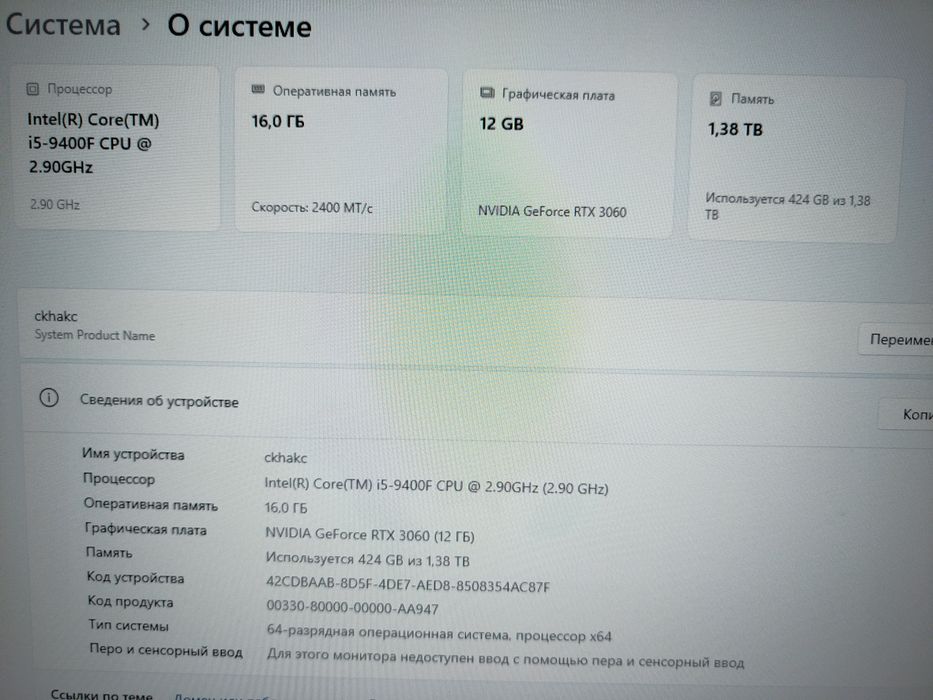This screenshot has width=933, height=700.
Task: Click the bold 1,38 ТВ storage value
Action: (x=735, y=129)
